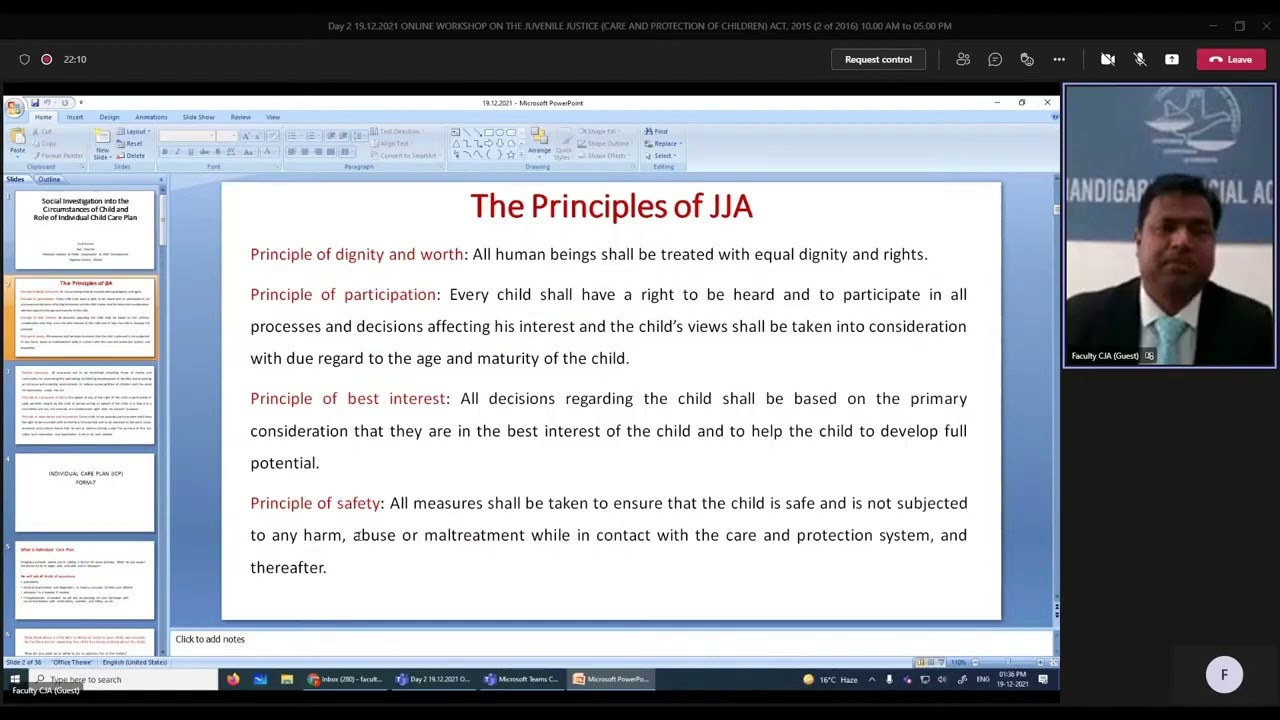Click the Request control button
Viewport: 1280px width, 720px height.
[878, 59]
